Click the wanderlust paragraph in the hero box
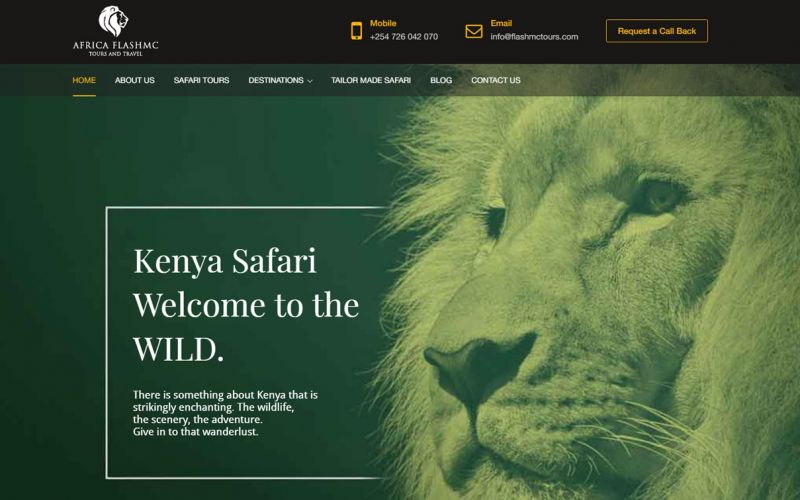The height and width of the screenshot is (500, 800). (225, 413)
